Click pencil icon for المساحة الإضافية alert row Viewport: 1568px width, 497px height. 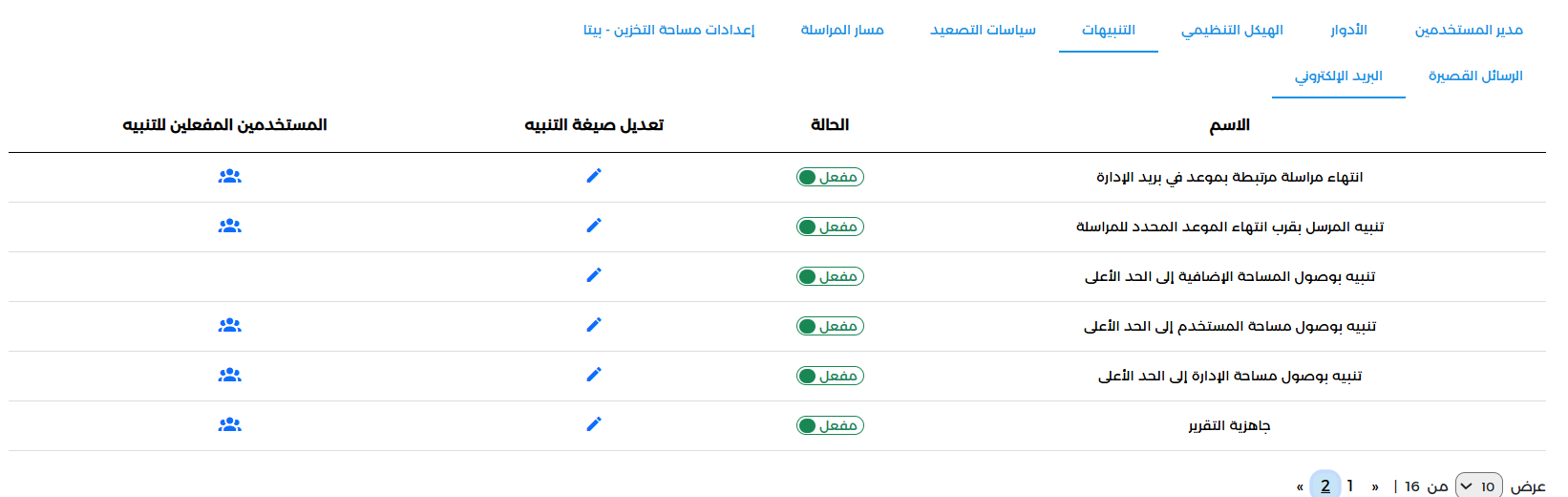(594, 275)
